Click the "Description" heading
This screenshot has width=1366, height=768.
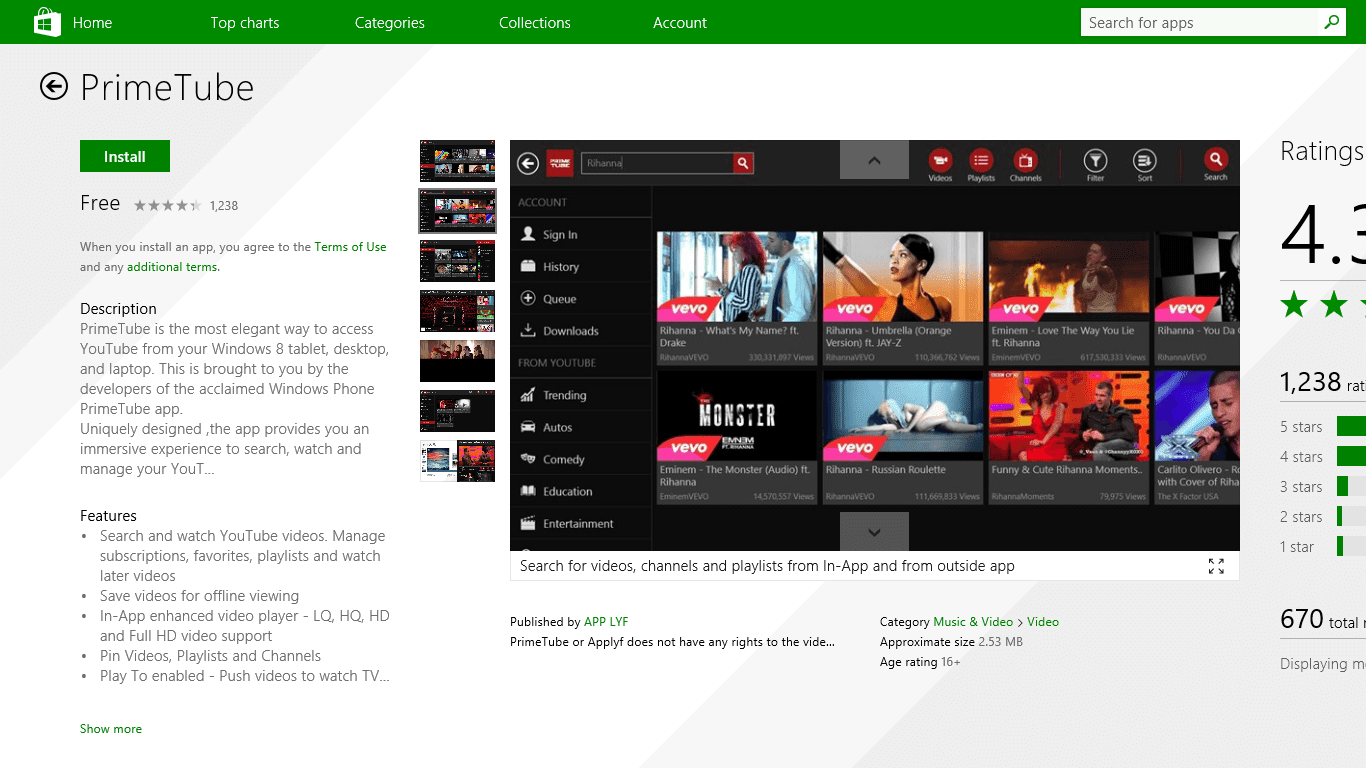[x=118, y=309]
